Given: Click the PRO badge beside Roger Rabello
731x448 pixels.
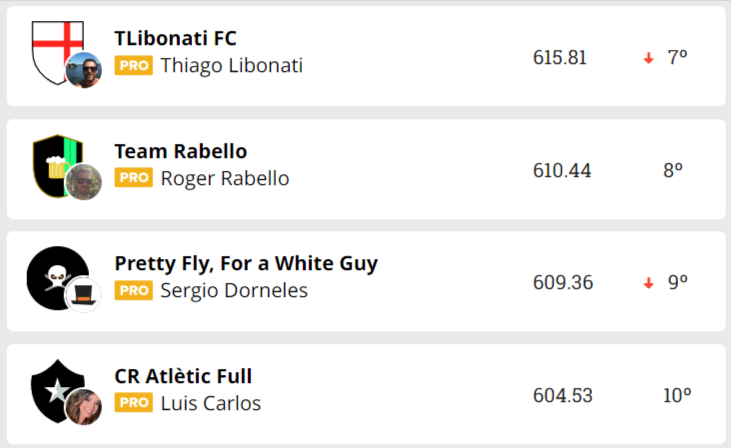Looking at the screenshot, I should click(x=133, y=178).
